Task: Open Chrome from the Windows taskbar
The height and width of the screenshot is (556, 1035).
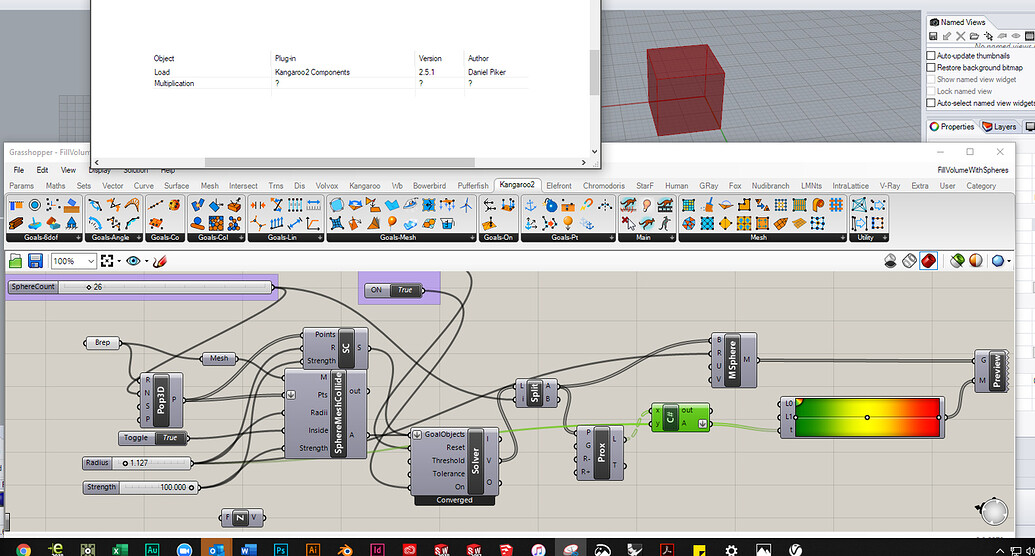Action: [x=23, y=550]
